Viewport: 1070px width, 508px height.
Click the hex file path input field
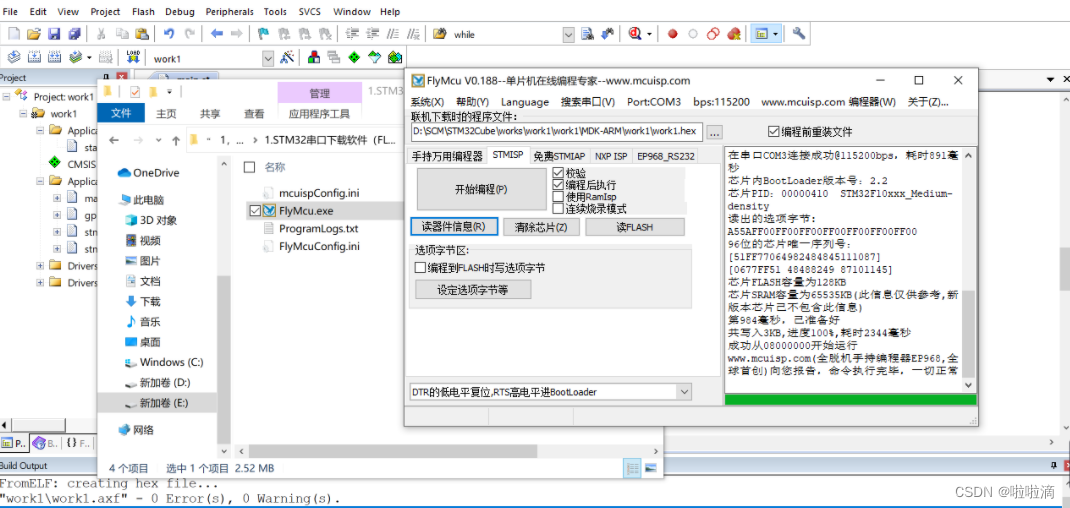coord(556,131)
